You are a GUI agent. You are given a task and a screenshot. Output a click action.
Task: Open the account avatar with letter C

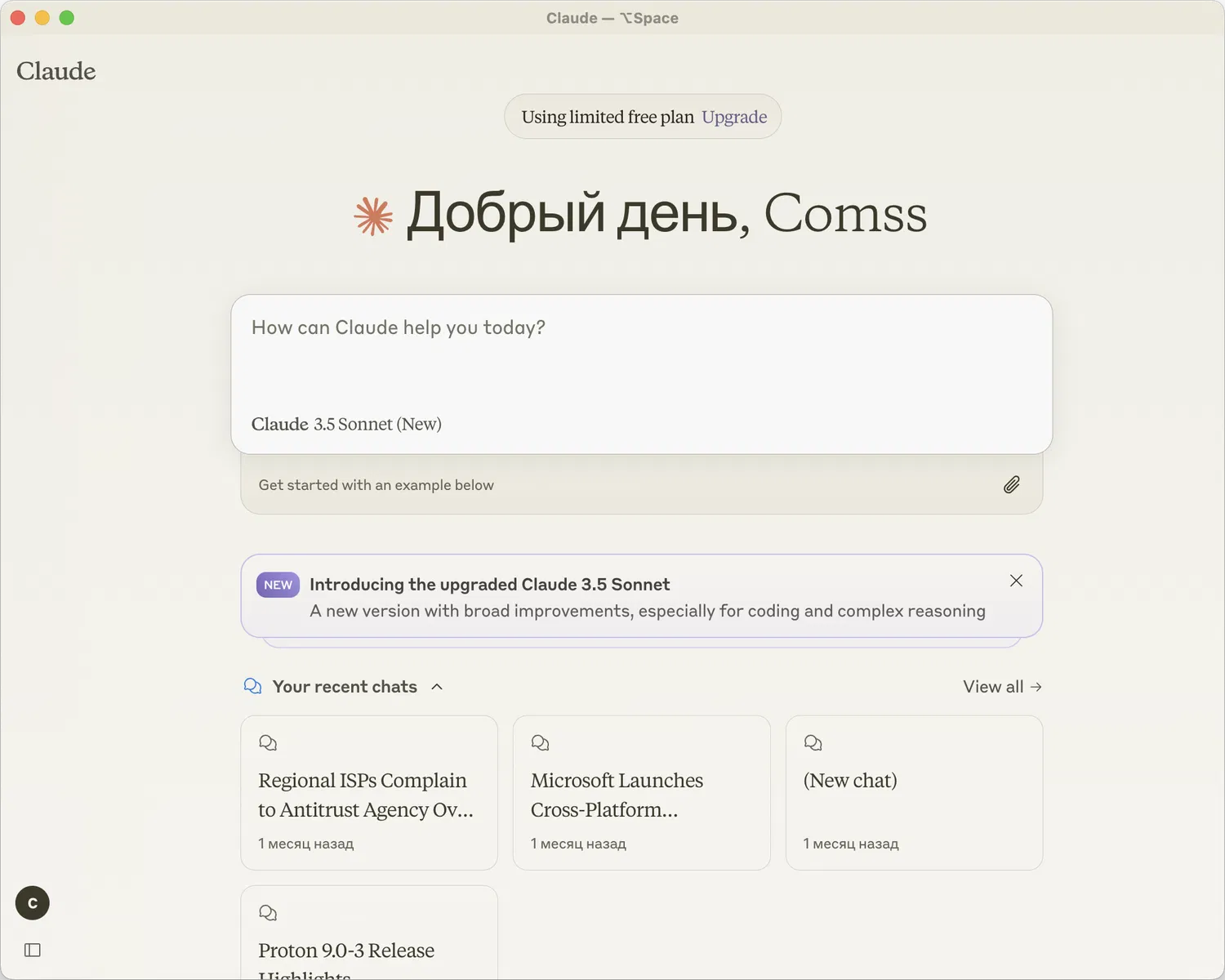click(33, 903)
